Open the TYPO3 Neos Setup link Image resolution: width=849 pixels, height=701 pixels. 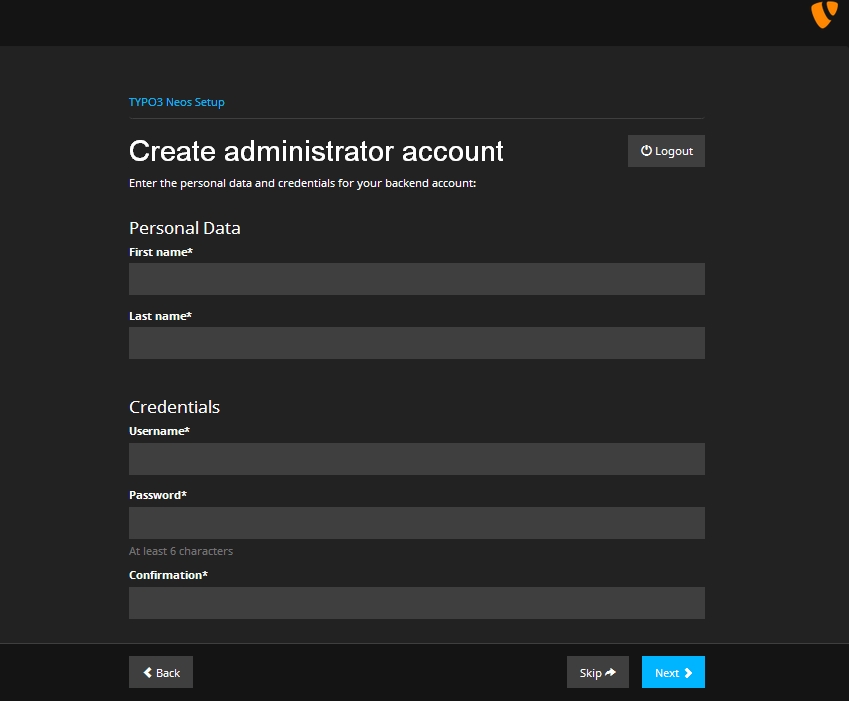coord(177,102)
